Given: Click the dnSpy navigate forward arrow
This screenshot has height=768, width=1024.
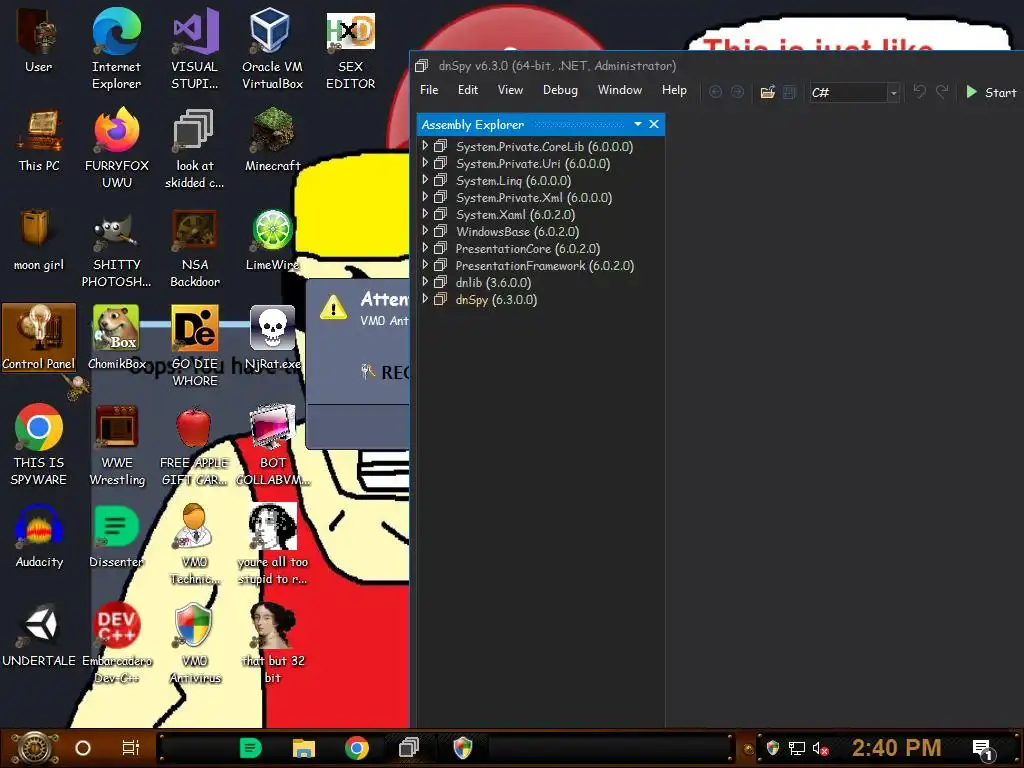Looking at the screenshot, I should tap(737, 92).
